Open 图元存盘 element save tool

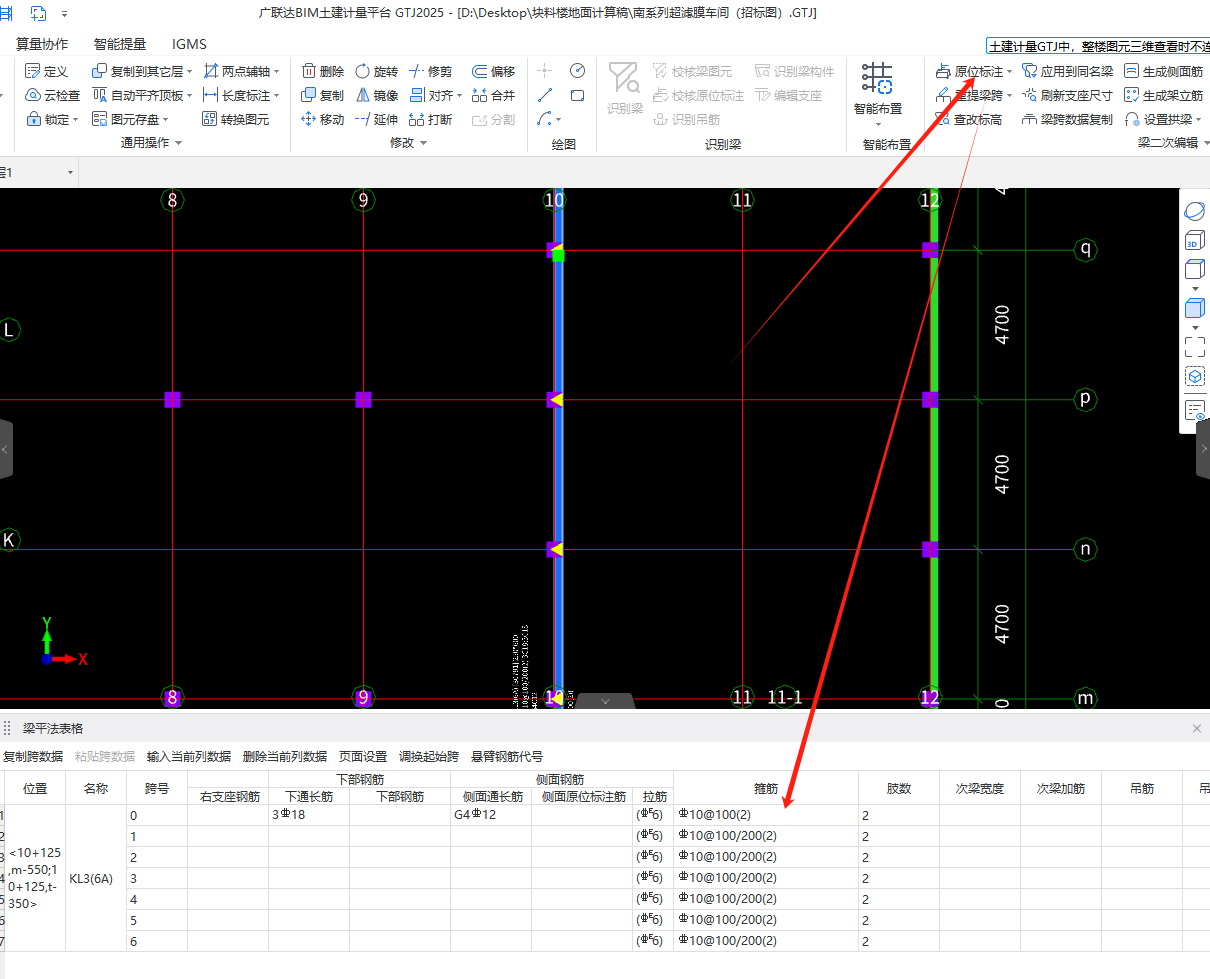pyautogui.click(x=126, y=119)
